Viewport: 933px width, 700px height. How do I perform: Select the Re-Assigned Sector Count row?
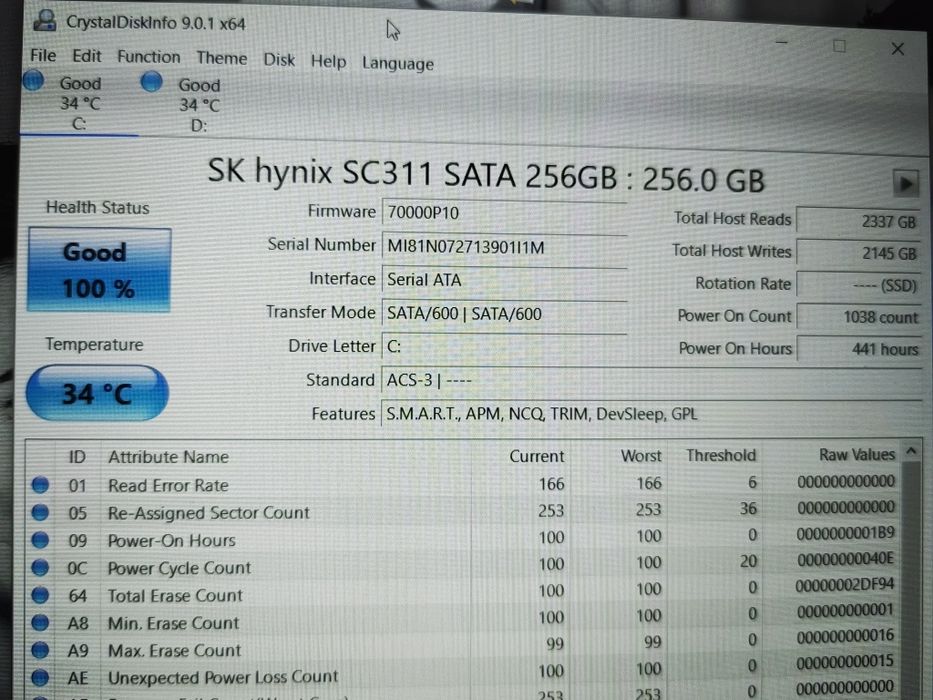464,511
